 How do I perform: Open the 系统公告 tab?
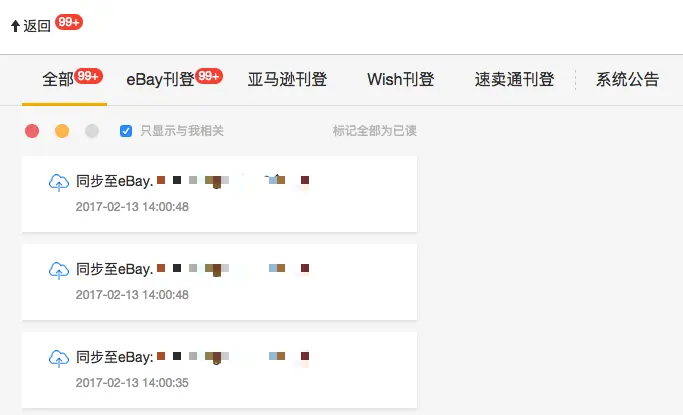(x=627, y=80)
